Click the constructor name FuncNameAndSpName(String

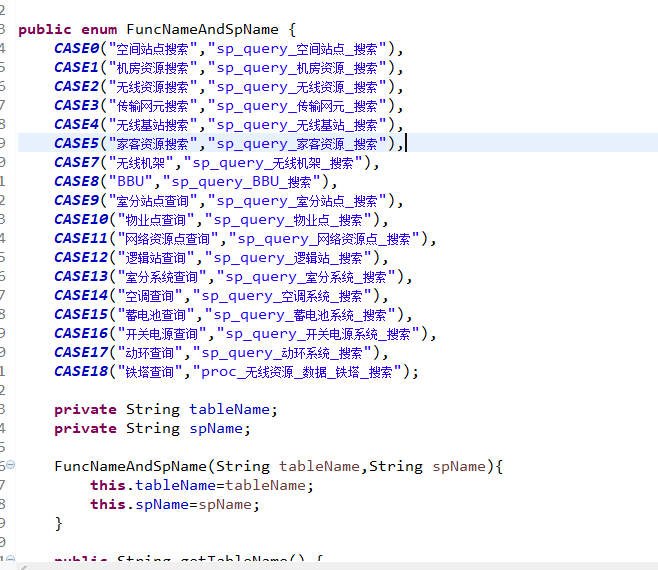[x=162, y=466]
